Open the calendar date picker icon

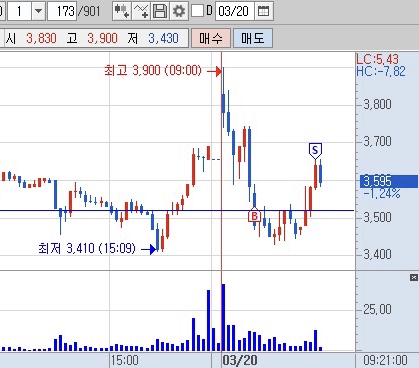263,11
